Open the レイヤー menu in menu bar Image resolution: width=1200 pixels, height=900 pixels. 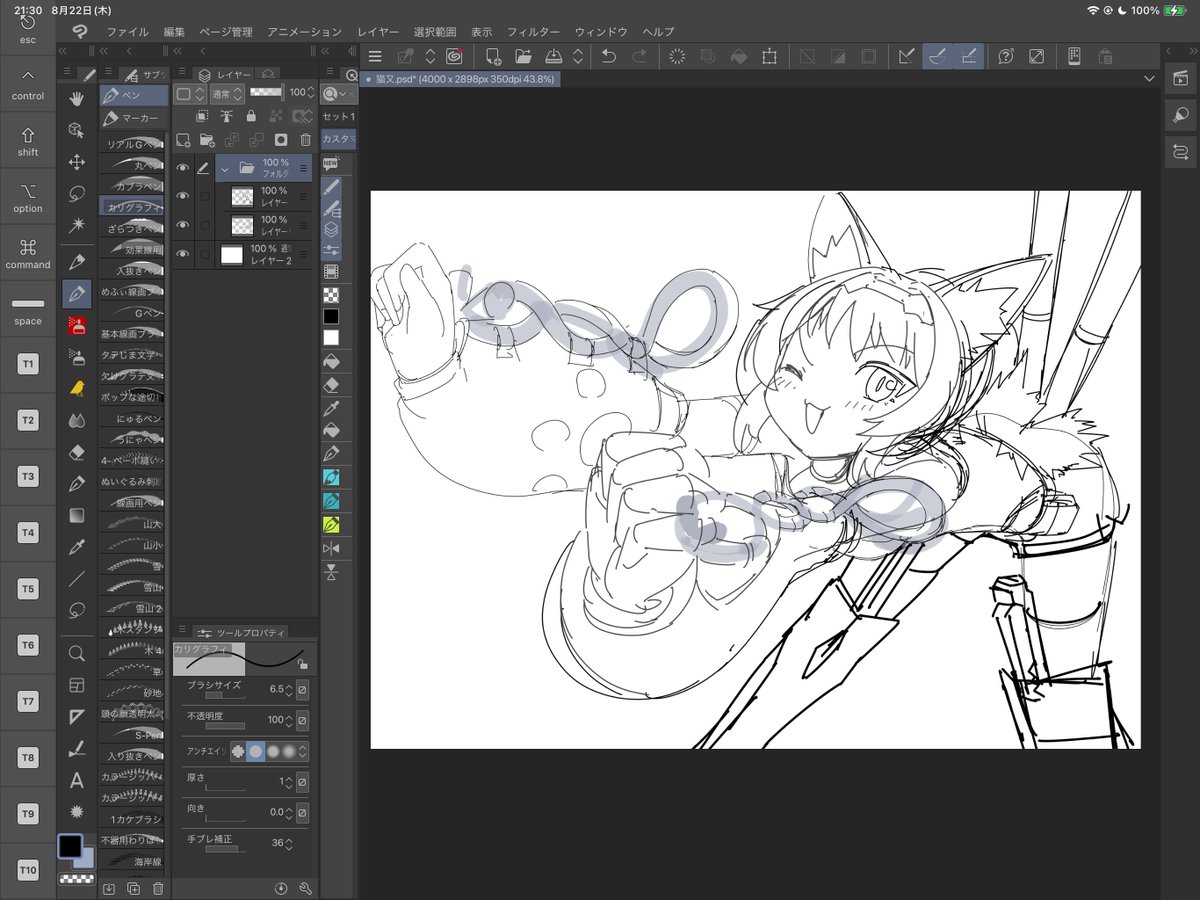pos(378,32)
